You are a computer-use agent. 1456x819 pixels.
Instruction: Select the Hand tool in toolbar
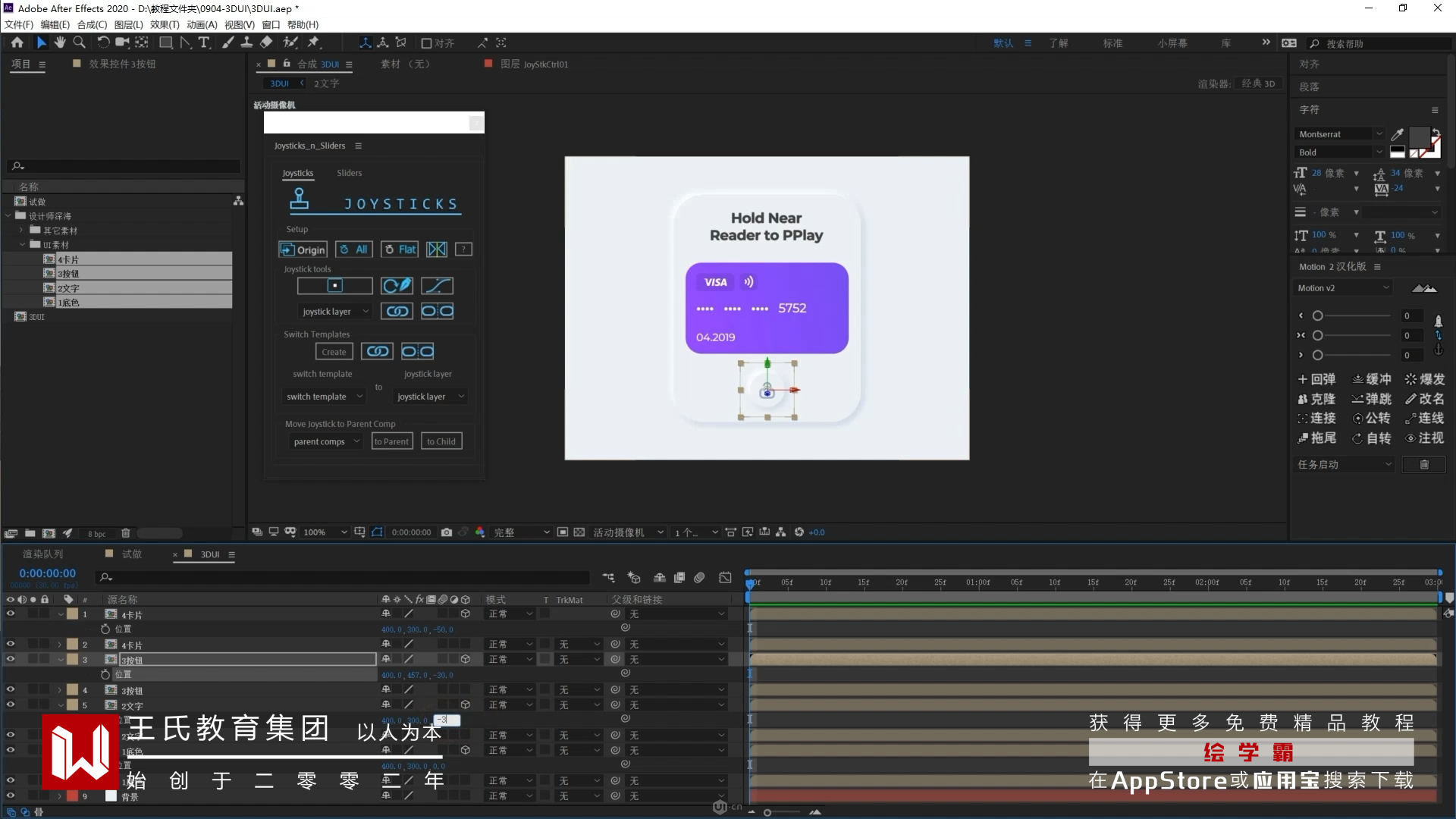60,42
